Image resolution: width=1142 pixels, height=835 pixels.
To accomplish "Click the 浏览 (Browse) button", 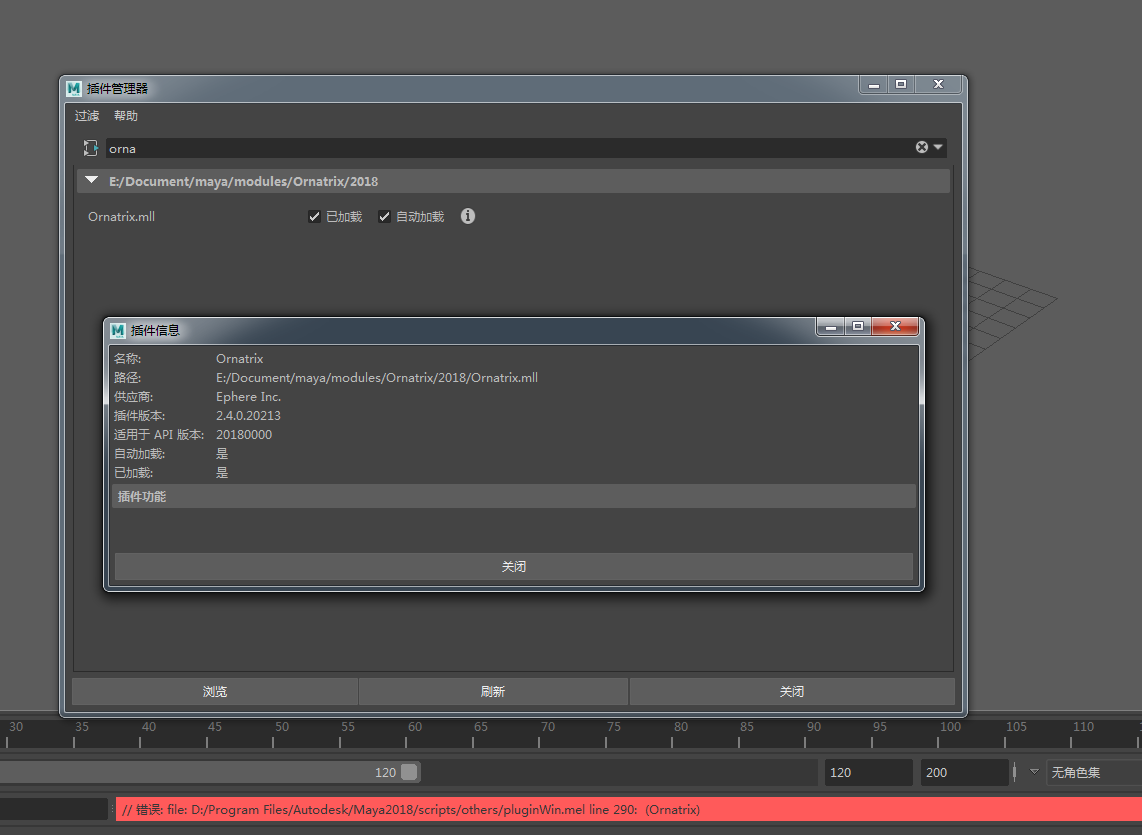I will click(x=215, y=692).
